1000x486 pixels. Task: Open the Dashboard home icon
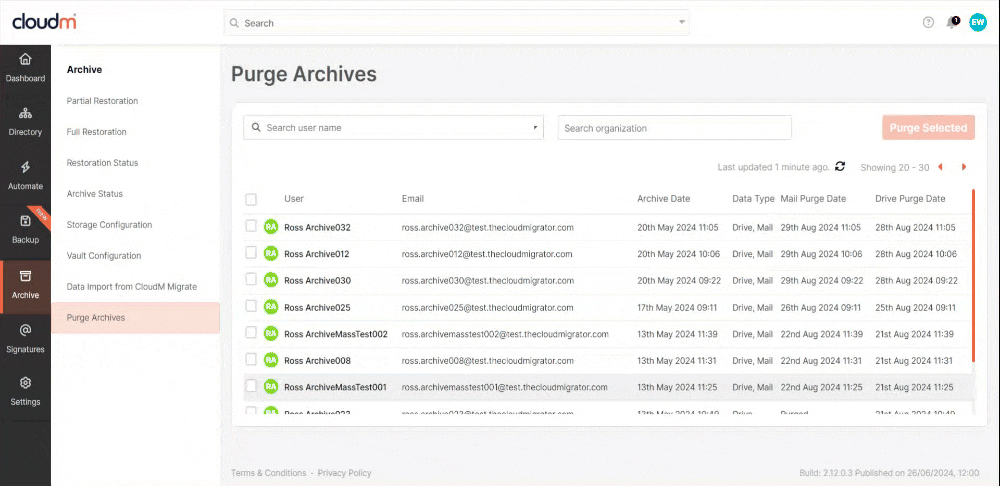click(25, 59)
